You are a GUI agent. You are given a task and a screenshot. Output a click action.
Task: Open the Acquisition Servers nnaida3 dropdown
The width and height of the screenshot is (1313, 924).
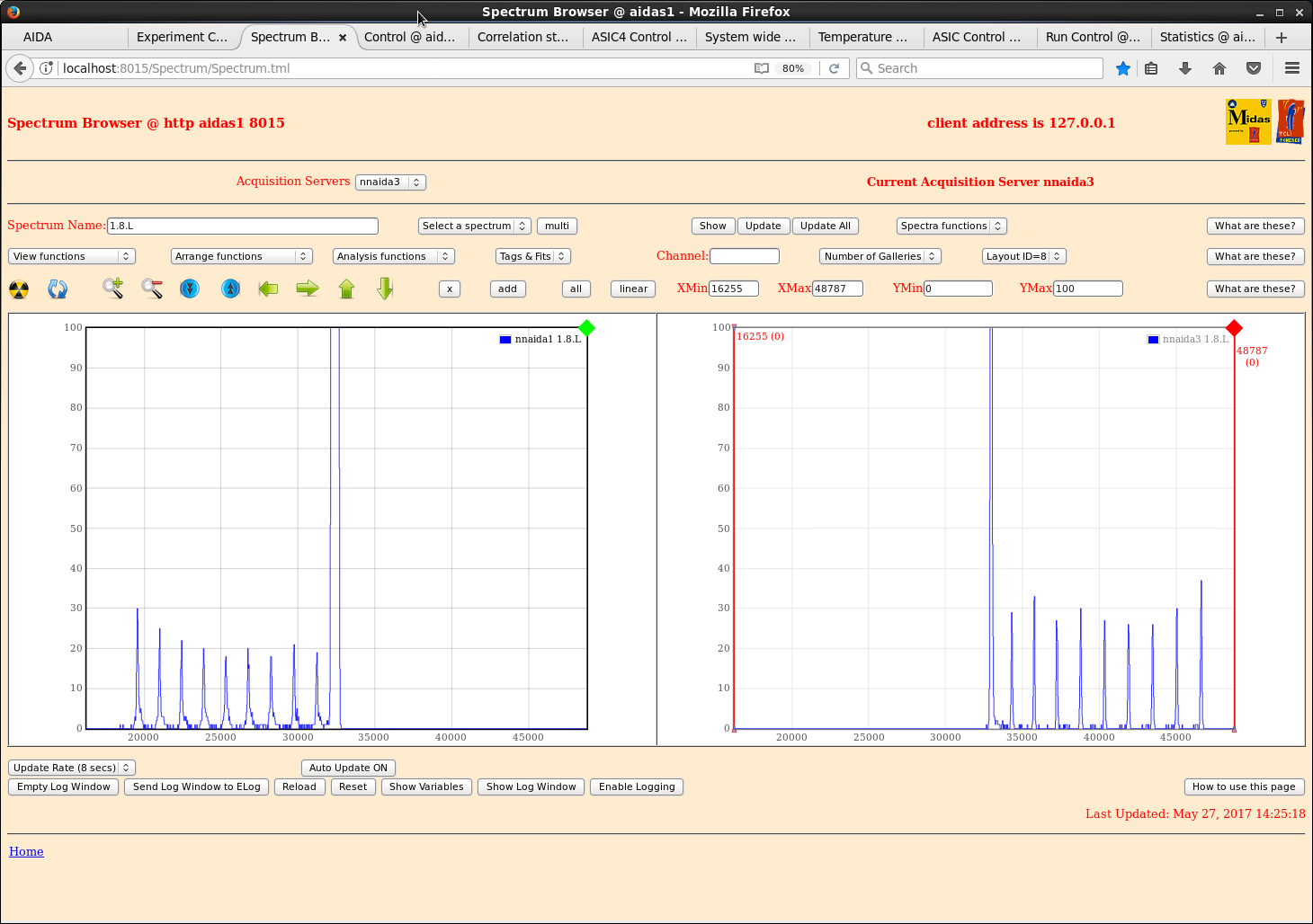tap(390, 182)
